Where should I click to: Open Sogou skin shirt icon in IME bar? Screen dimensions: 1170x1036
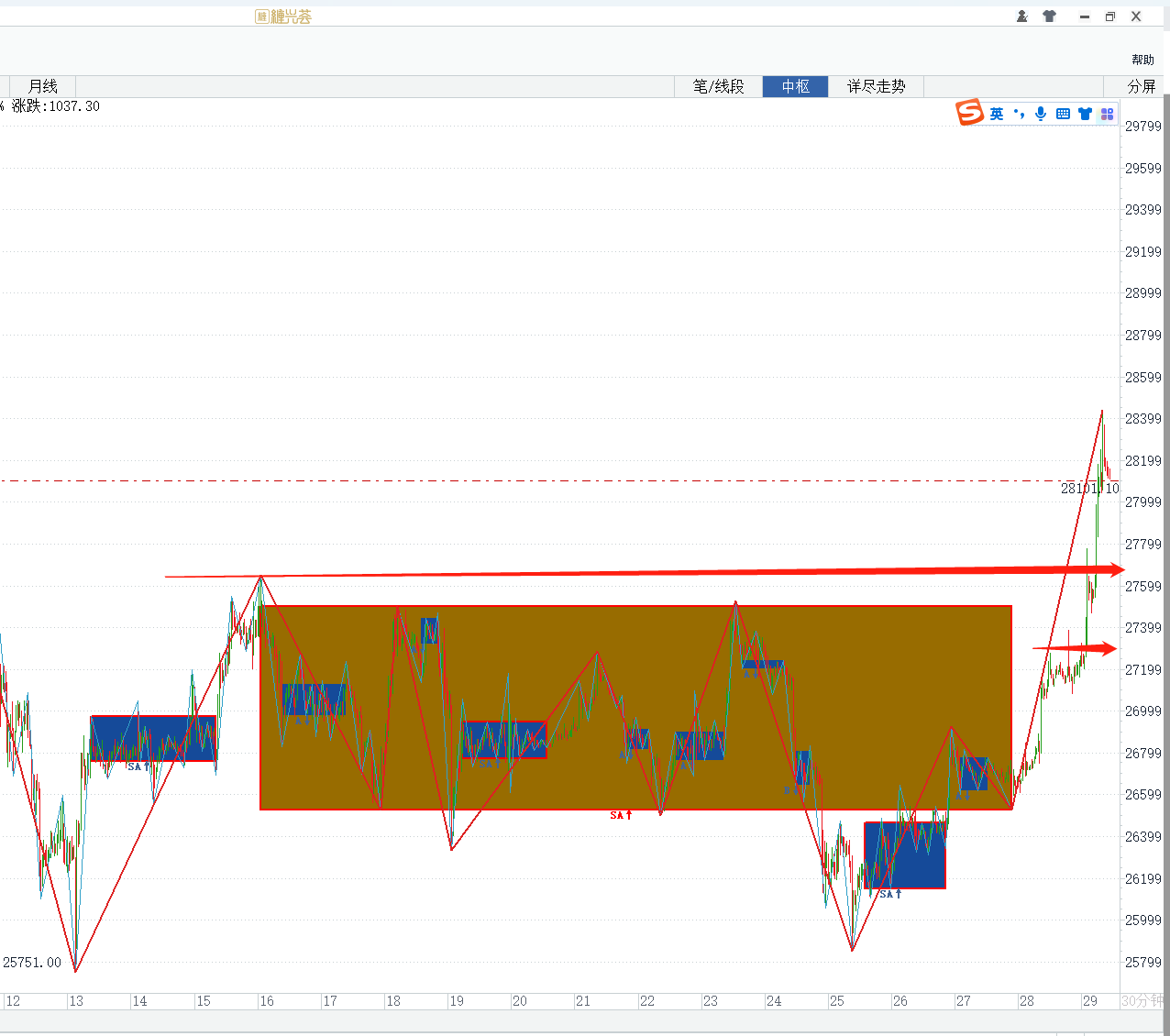pos(1085,114)
